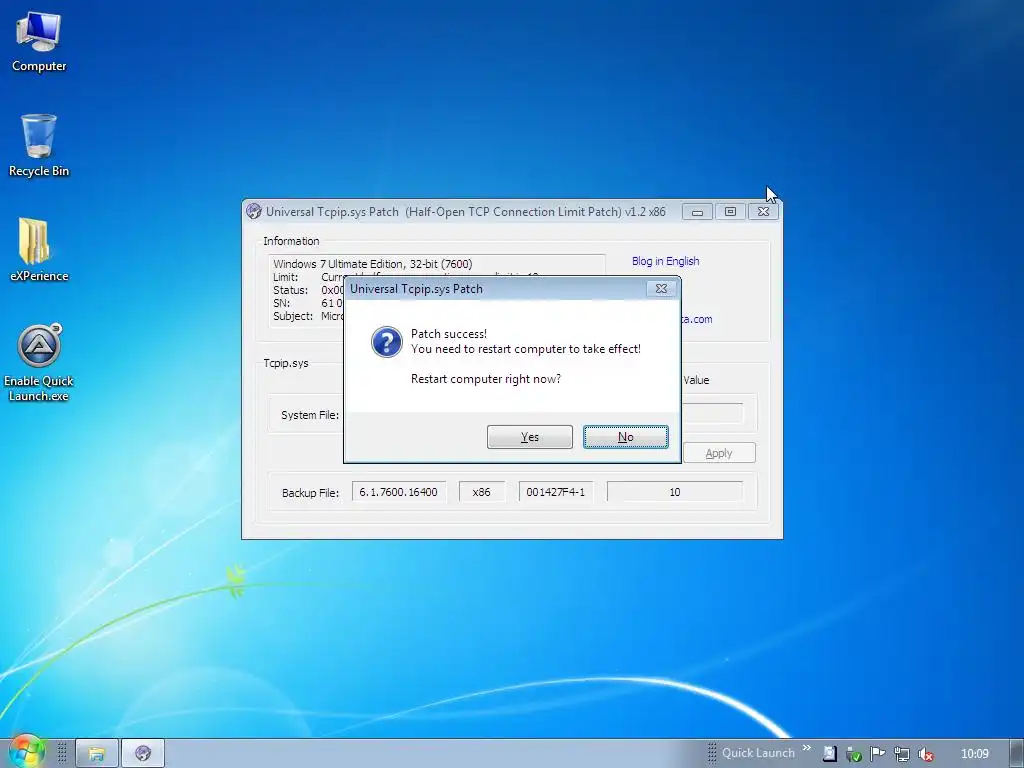Image resolution: width=1024 pixels, height=768 pixels.
Task: Click the Apply button in the patch window
Action: 719,453
